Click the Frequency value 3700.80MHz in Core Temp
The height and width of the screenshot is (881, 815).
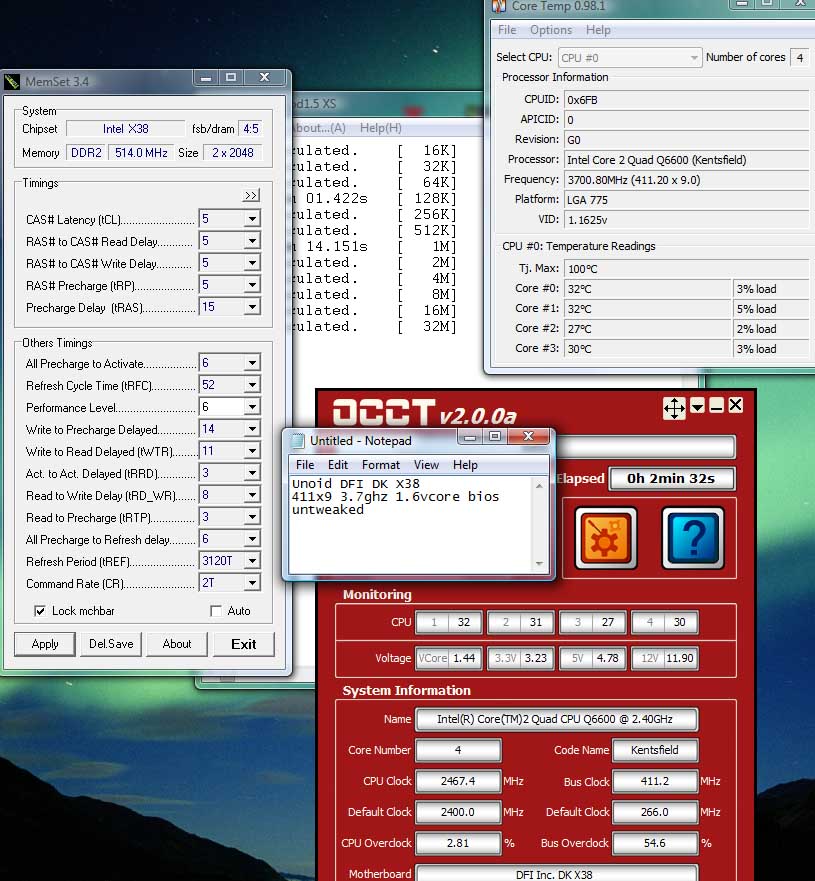coord(686,180)
